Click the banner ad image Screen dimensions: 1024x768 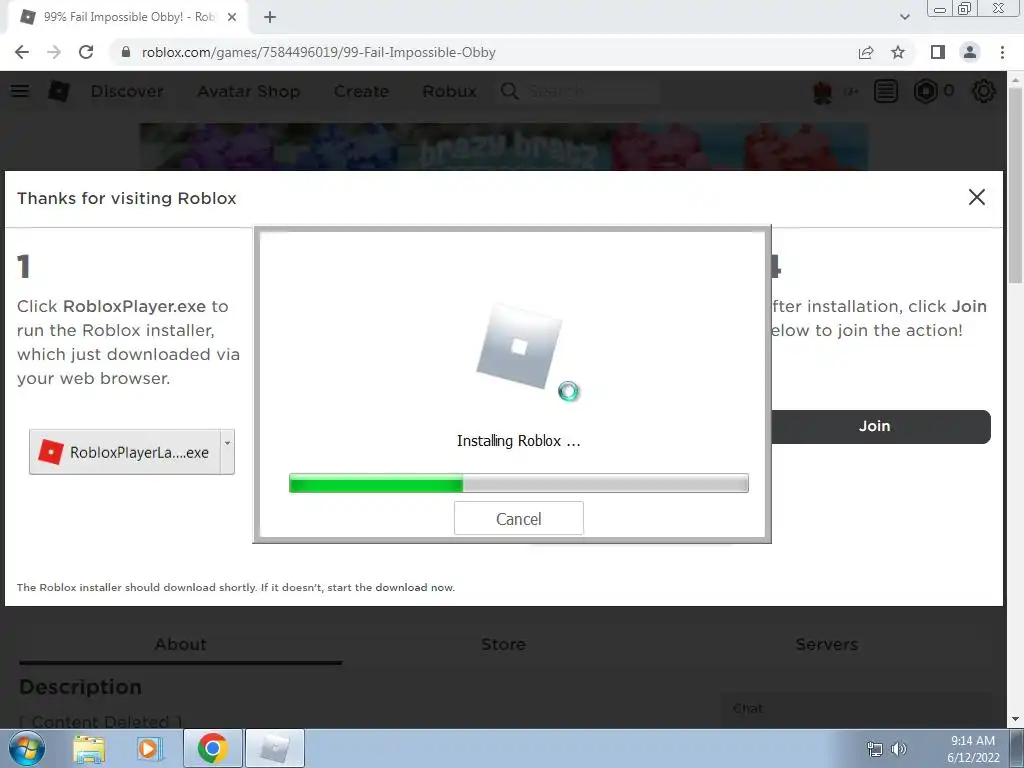[504, 148]
